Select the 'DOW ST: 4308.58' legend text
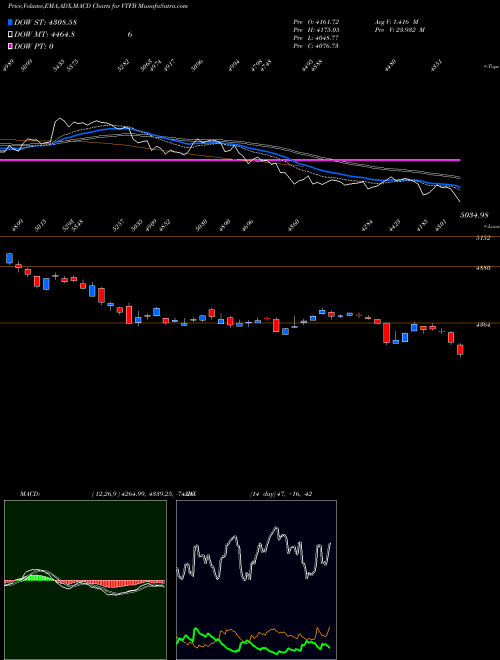The image size is (500, 660). 45,22
